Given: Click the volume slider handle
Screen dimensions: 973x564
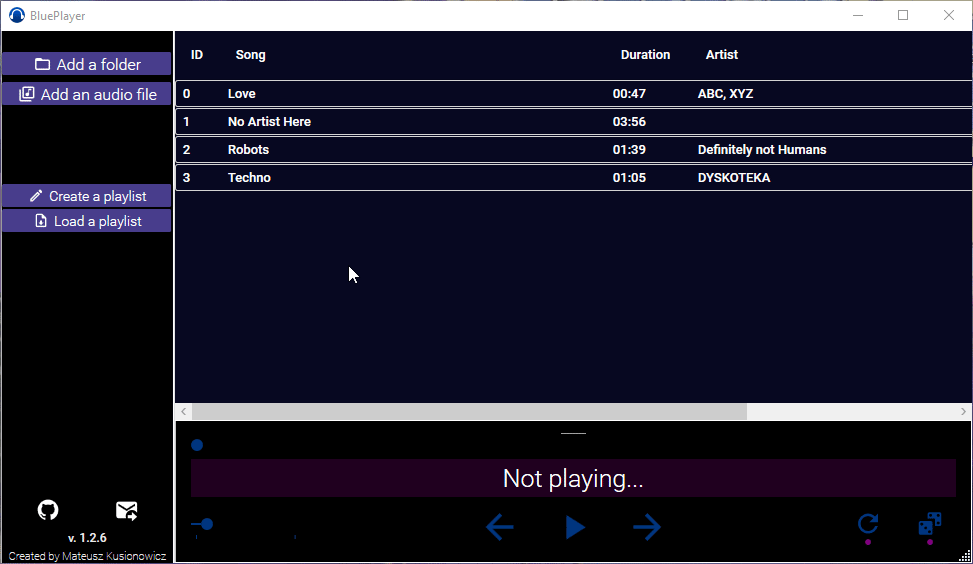Looking at the screenshot, I should 207,524.
